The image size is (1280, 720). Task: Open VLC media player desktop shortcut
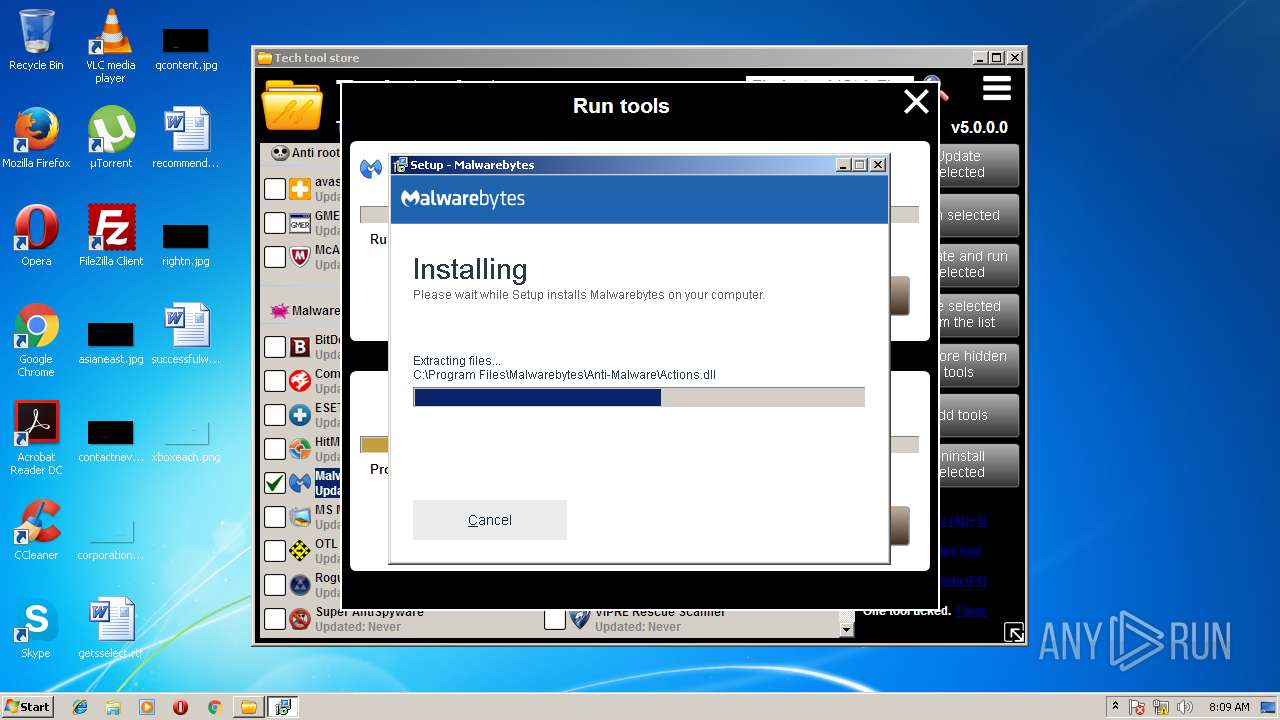coord(110,46)
